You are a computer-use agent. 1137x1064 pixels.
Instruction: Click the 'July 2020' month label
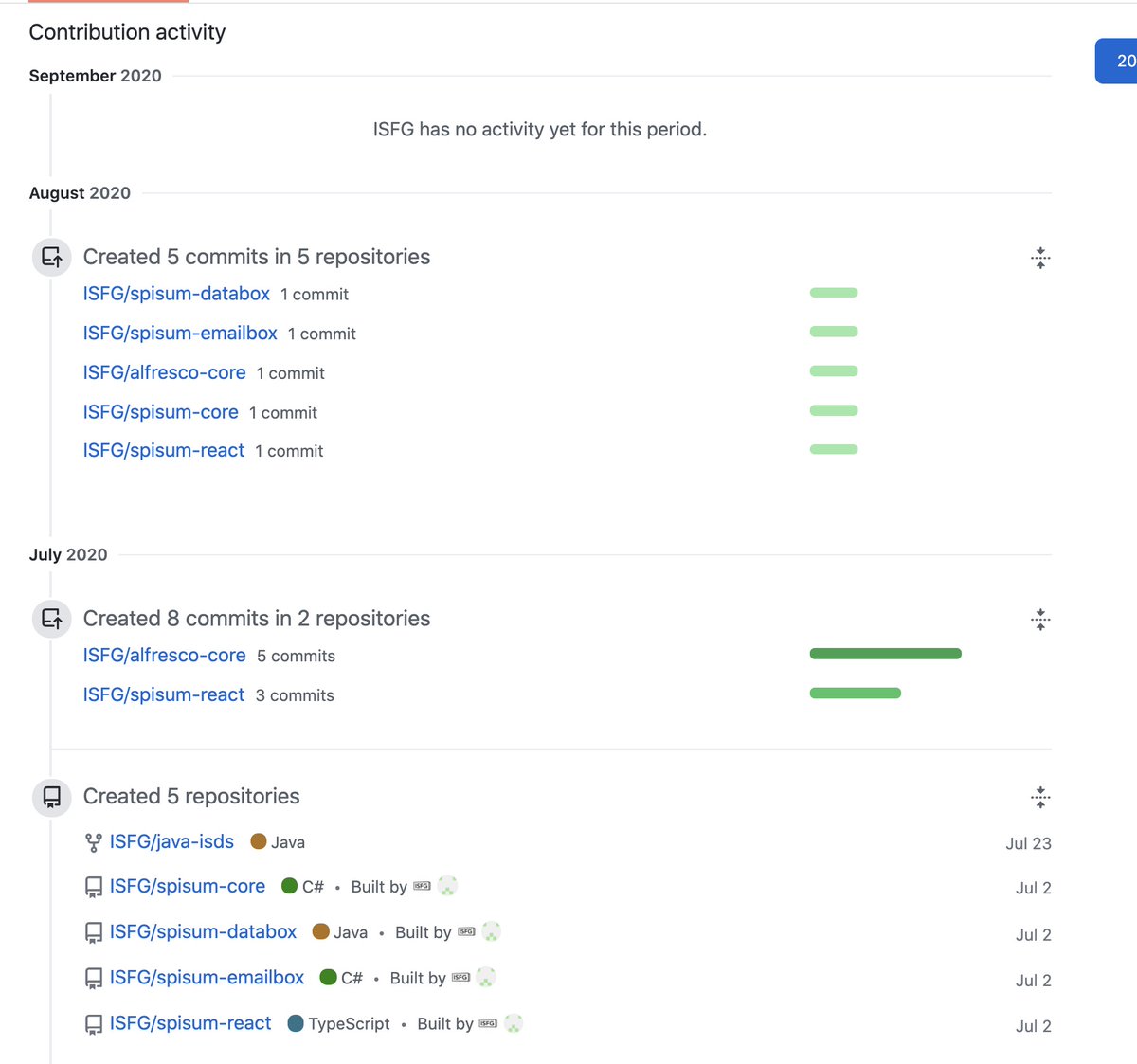coord(68,555)
